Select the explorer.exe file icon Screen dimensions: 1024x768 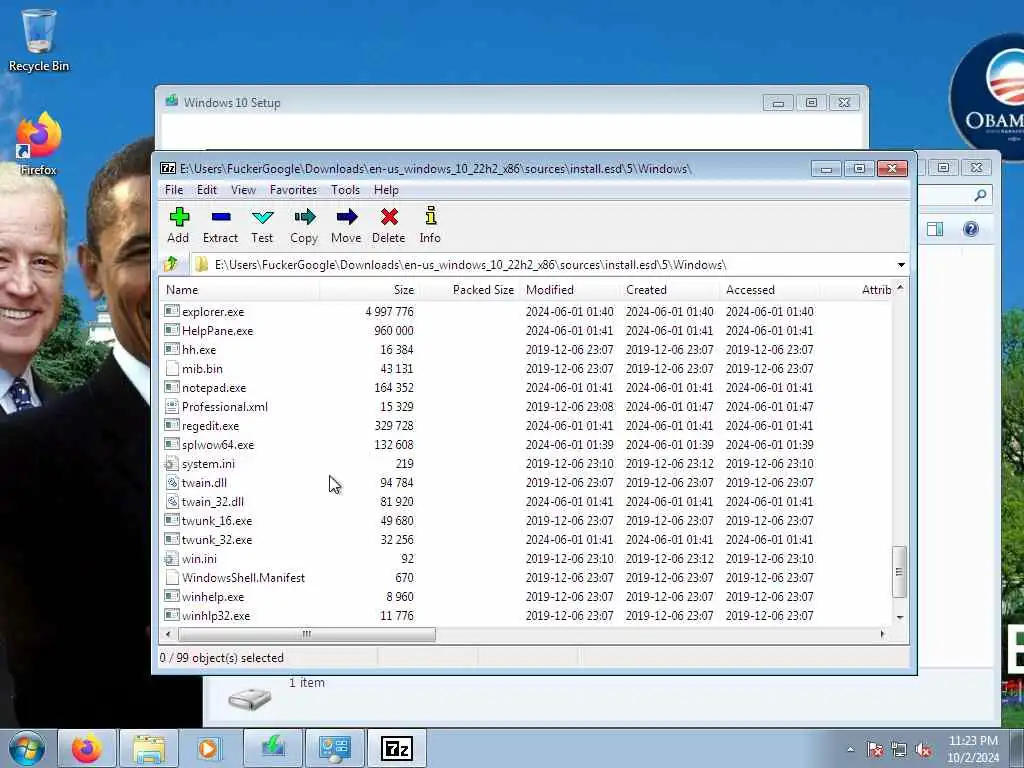click(172, 312)
